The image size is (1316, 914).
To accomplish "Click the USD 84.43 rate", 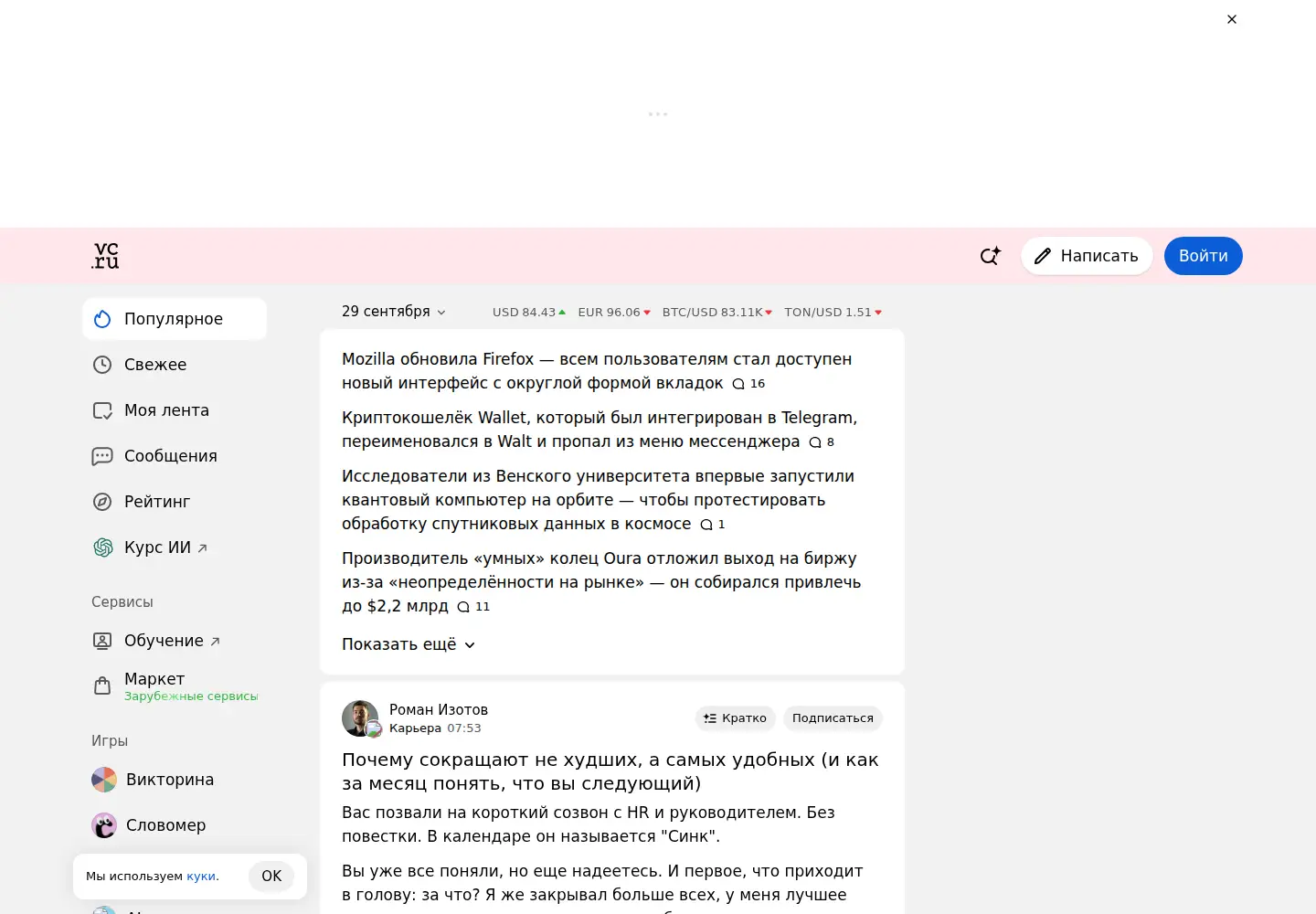I will tap(529, 313).
